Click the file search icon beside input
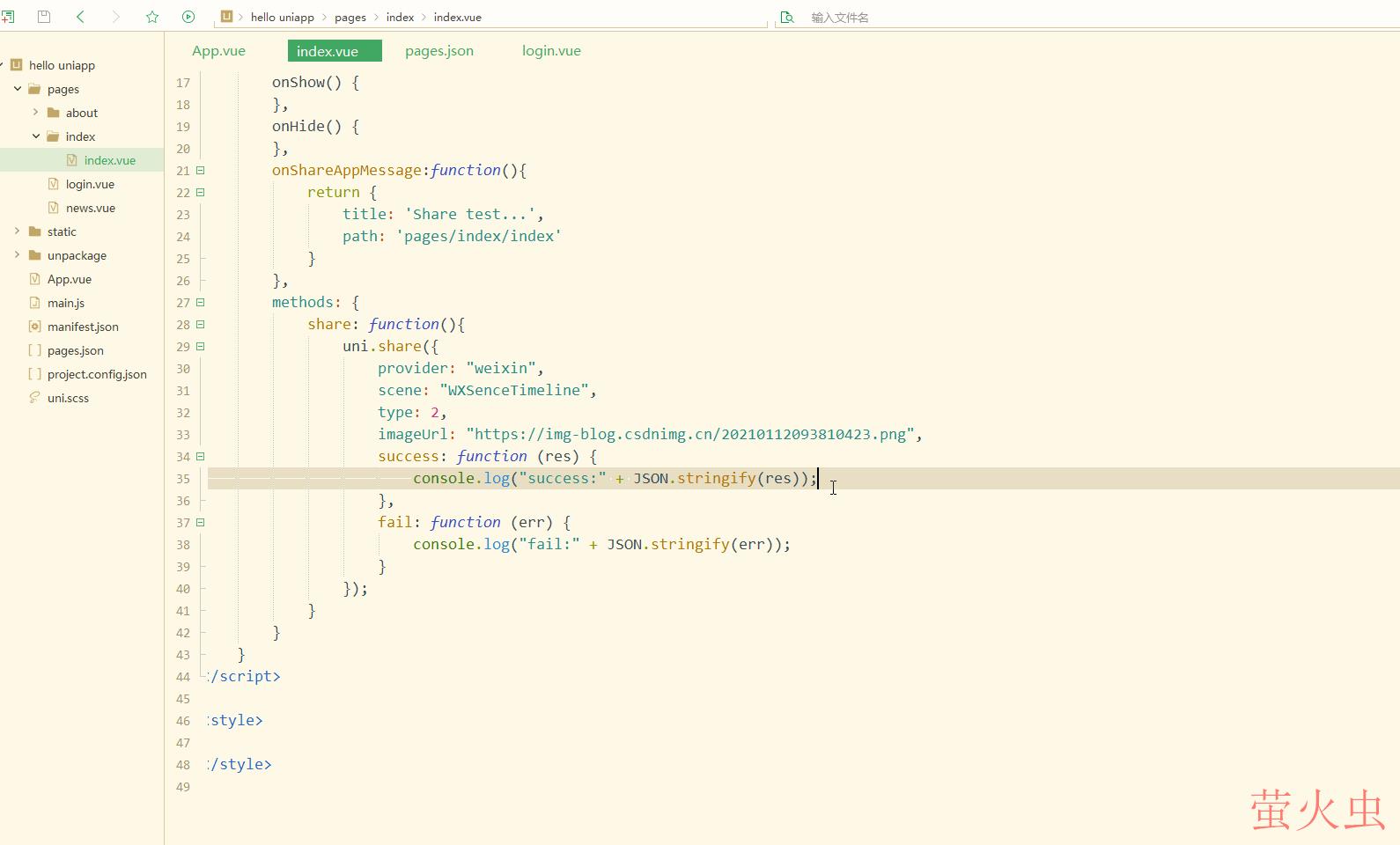This screenshot has width=1400, height=845. [787, 17]
